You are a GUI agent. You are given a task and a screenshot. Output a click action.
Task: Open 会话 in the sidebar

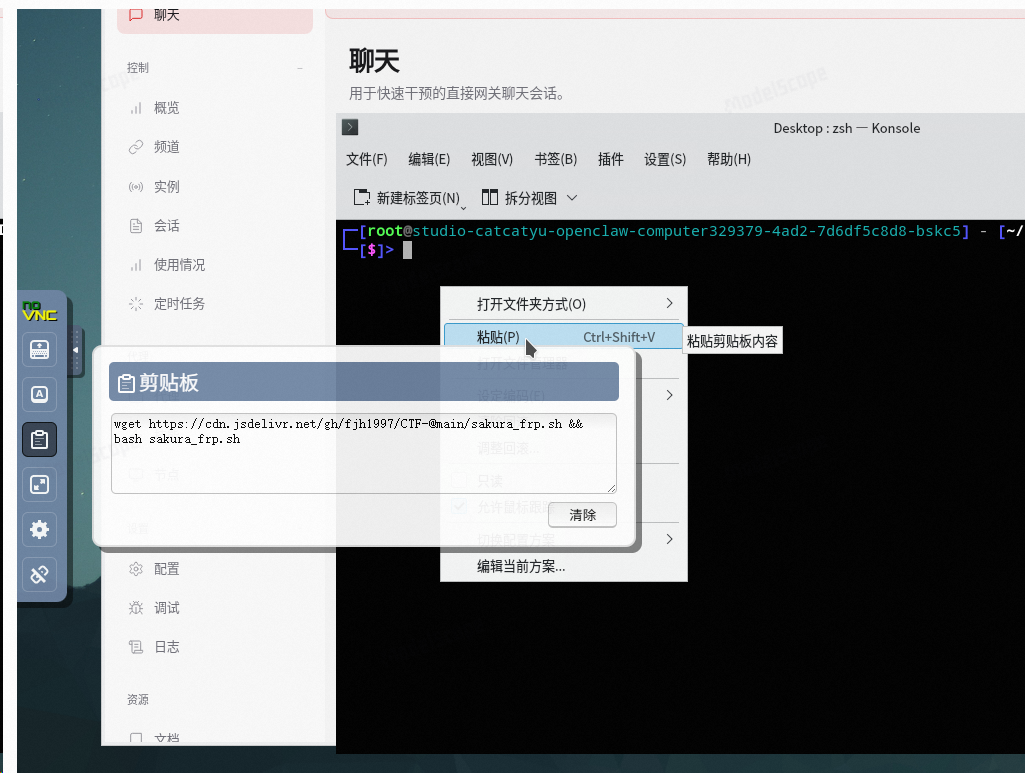click(x=166, y=225)
